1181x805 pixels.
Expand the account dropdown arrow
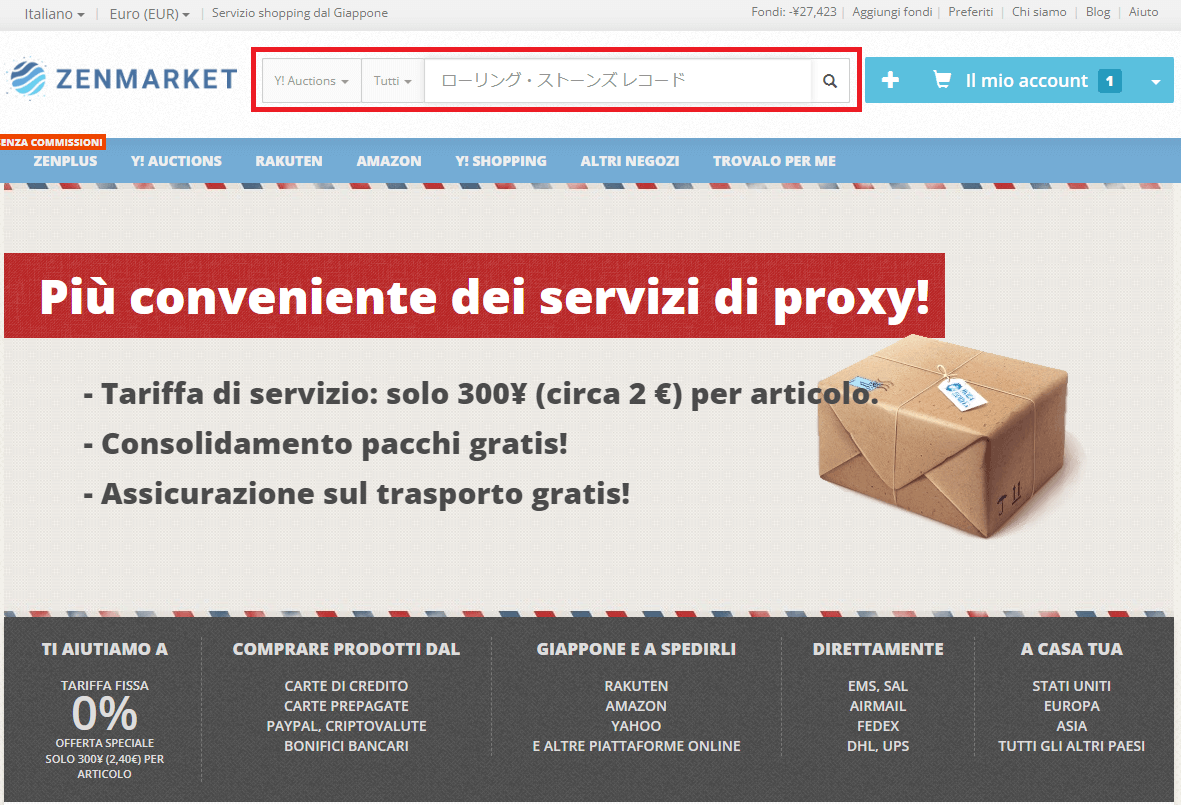tap(1155, 81)
